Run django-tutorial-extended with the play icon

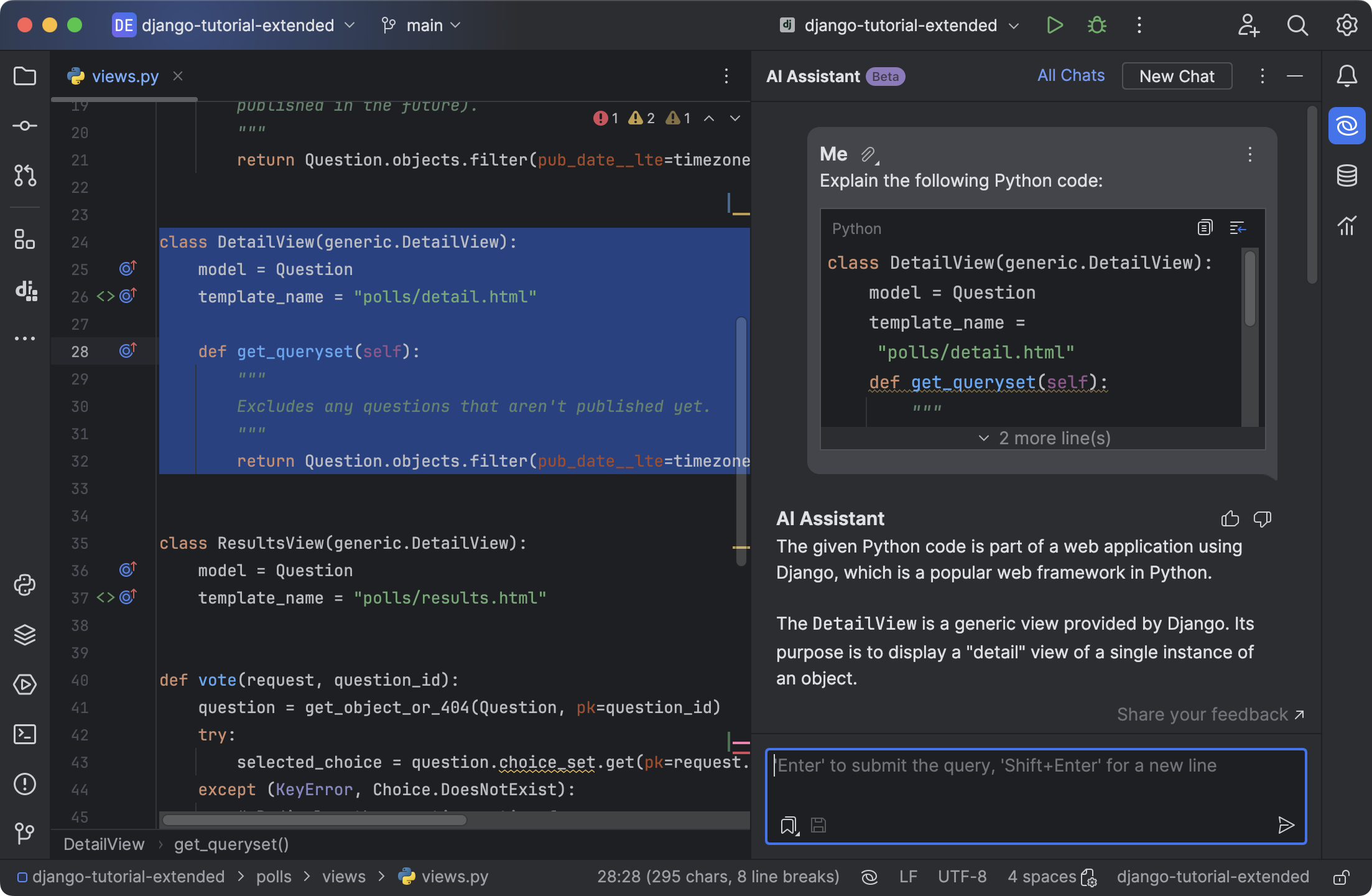pyautogui.click(x=1055, y=26)
